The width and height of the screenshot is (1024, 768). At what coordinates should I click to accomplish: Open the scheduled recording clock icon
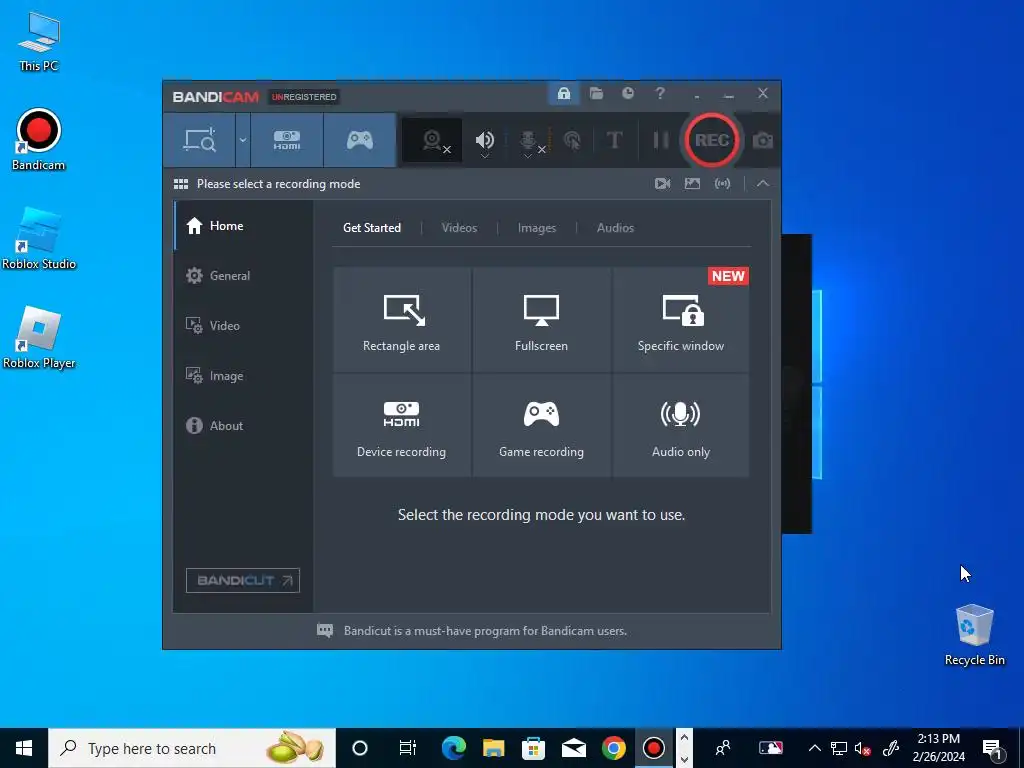628,93
